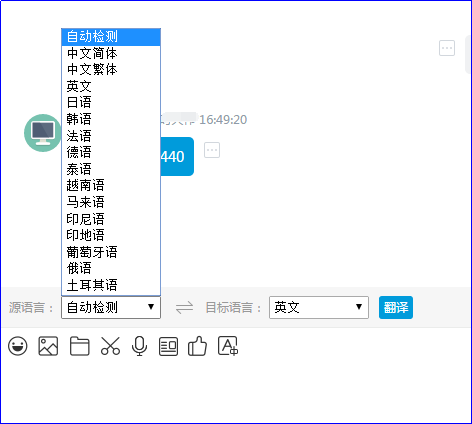
Task: Open the message options ellipsis beside 440
Action: coord(212,150)
